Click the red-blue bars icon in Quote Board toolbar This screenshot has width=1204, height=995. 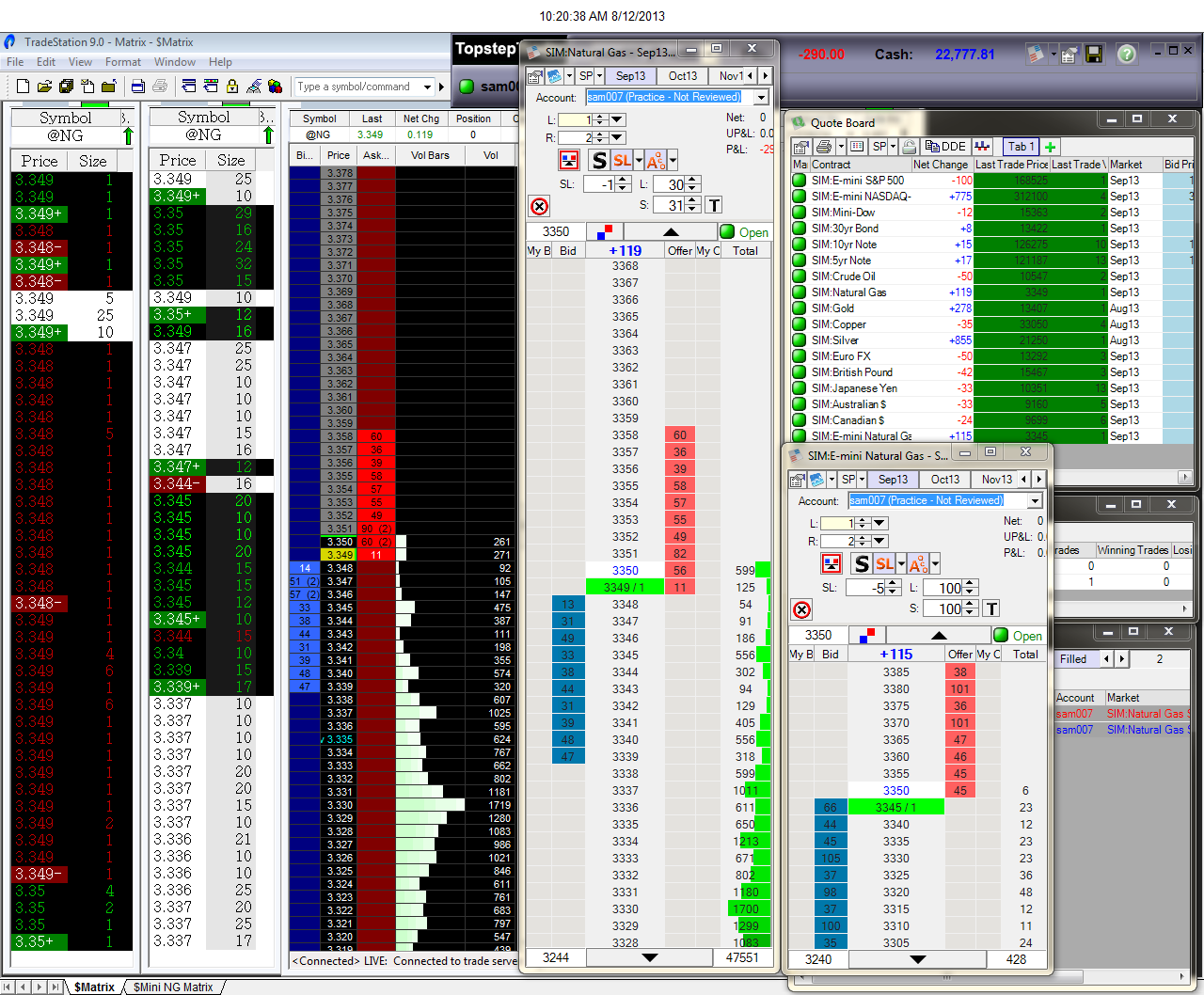982,147
